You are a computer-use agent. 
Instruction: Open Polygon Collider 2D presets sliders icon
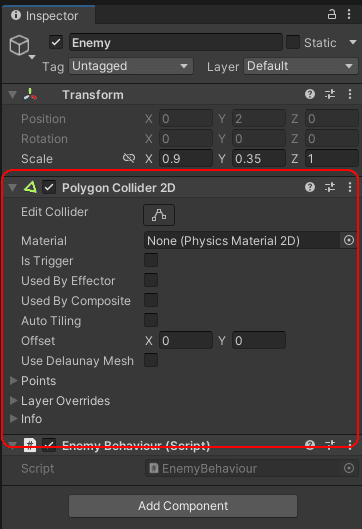click(330, 187)
